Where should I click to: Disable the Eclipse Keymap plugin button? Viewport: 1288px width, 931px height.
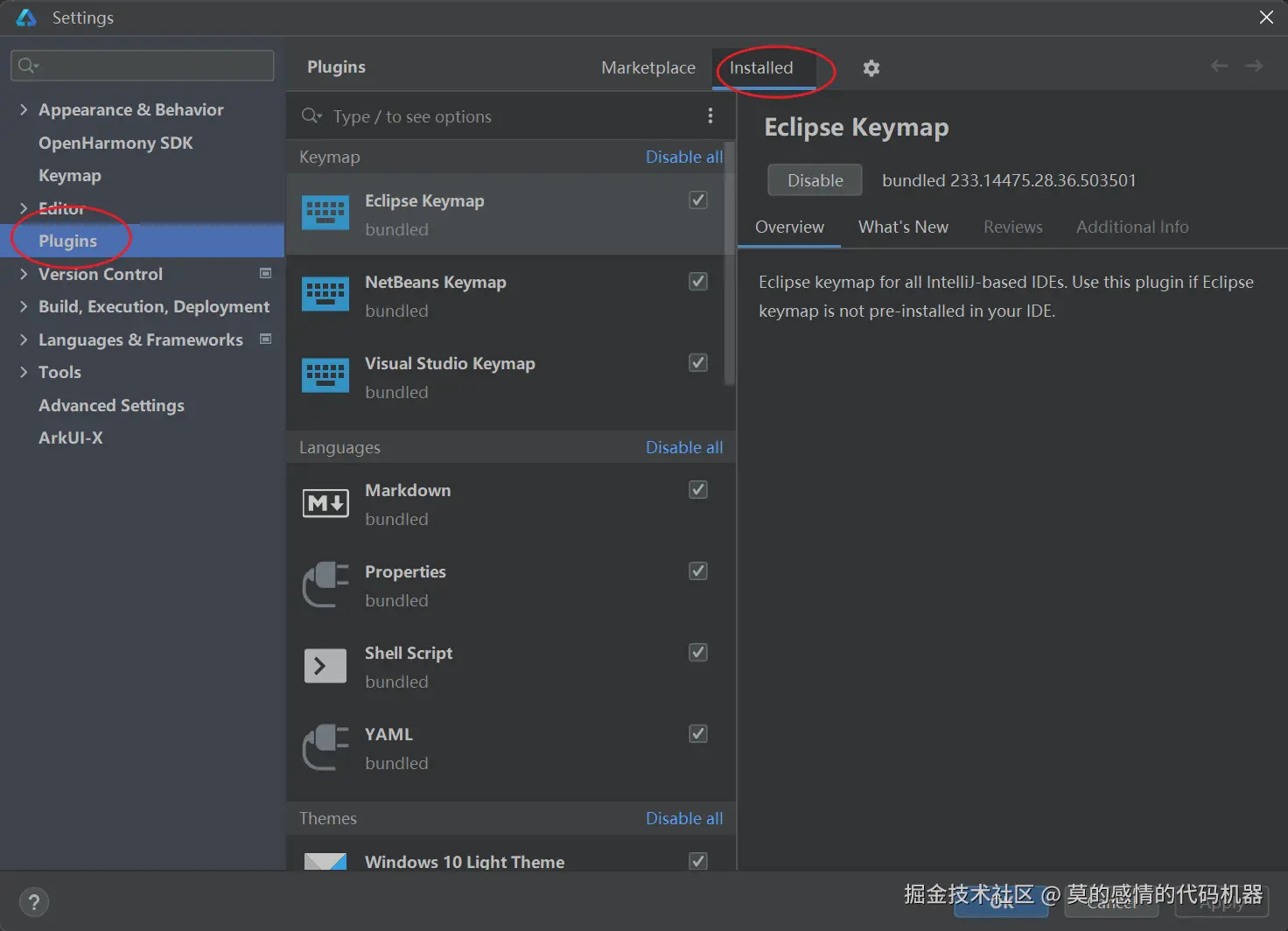(815, 180)
